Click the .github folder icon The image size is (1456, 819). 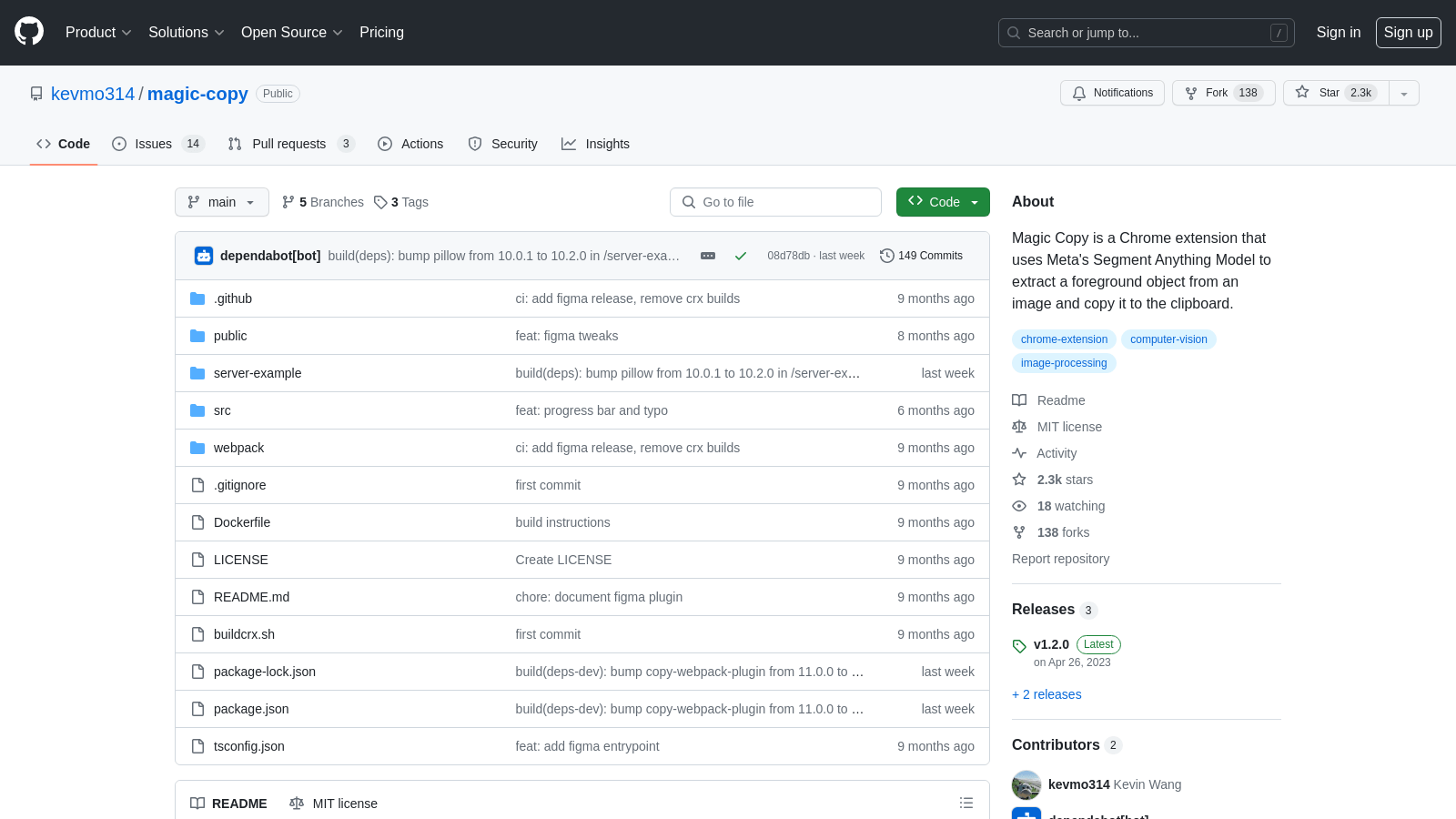(197, 298)
